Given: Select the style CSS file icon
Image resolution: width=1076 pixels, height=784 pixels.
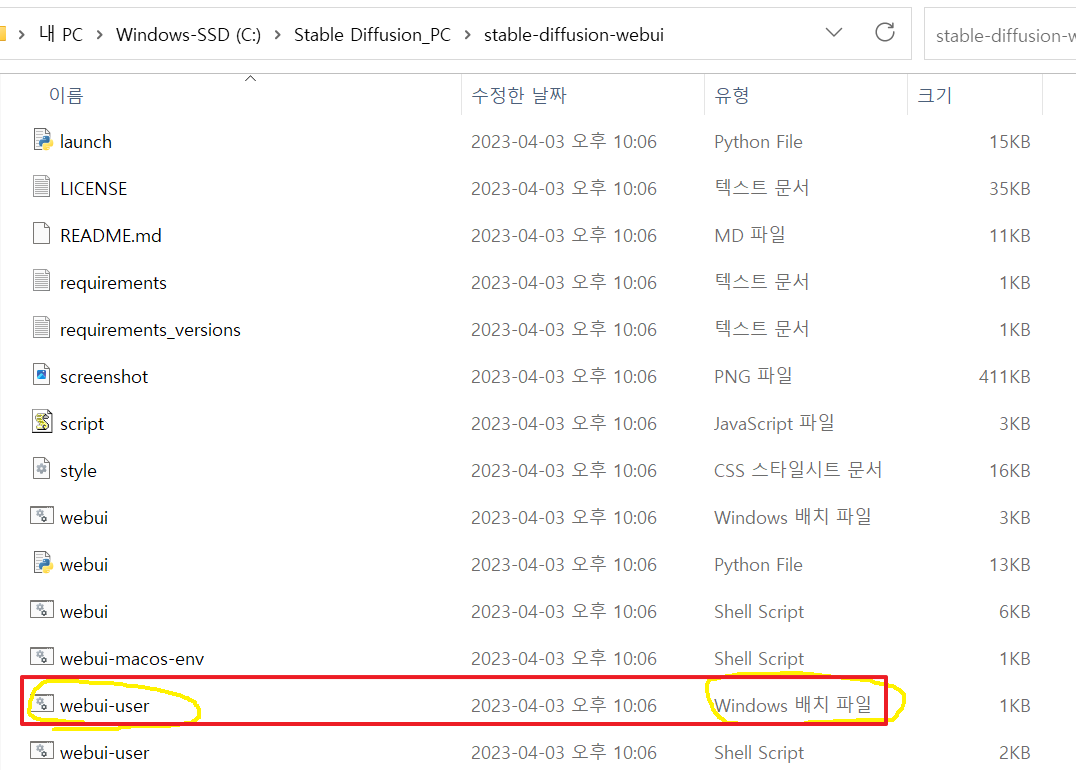Looking at the screenshot, I should pyautogui.click(x=42, y=469).
